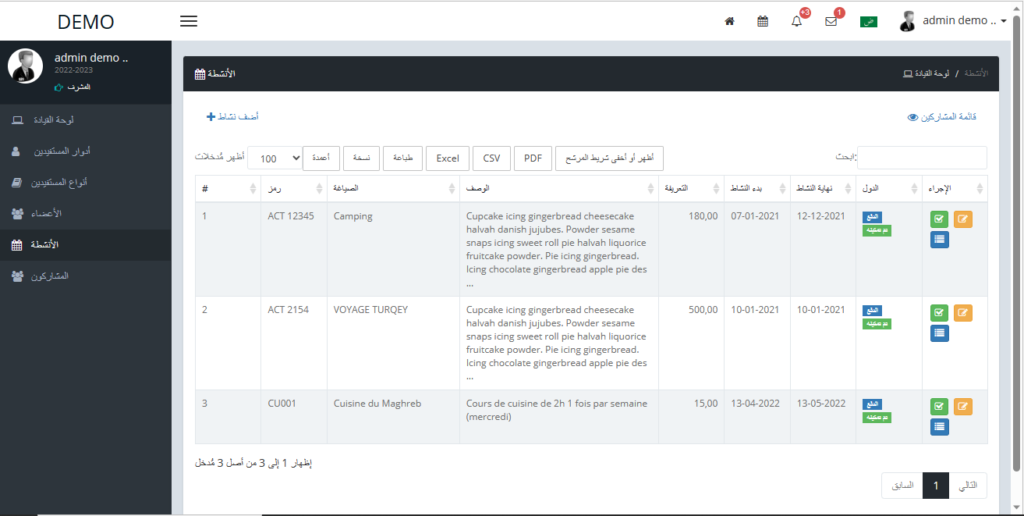
Task: Open المشاركون in the sidebar
Action: [86, 276]
